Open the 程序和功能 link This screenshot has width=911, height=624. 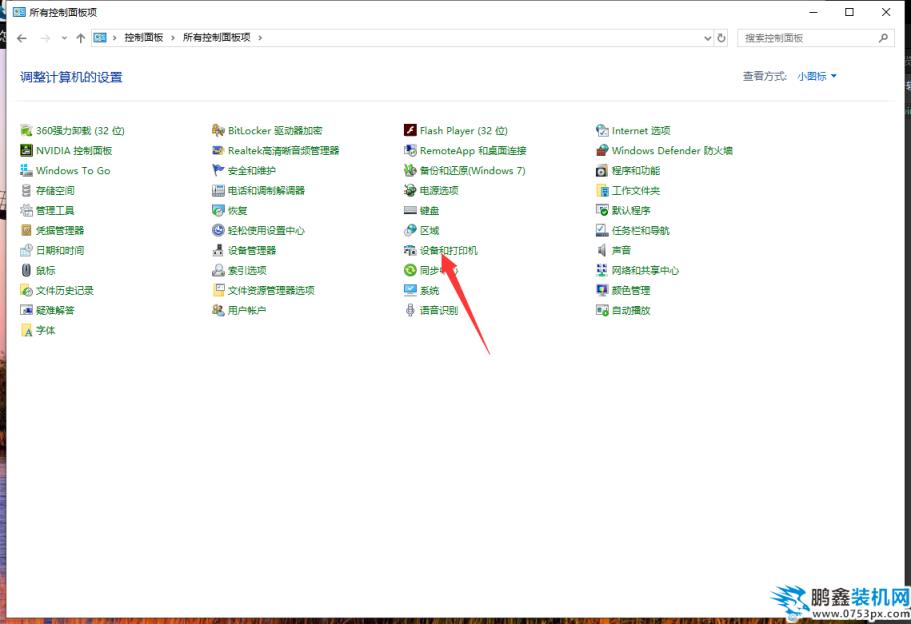pyautogui.click(x=636, y=171)
